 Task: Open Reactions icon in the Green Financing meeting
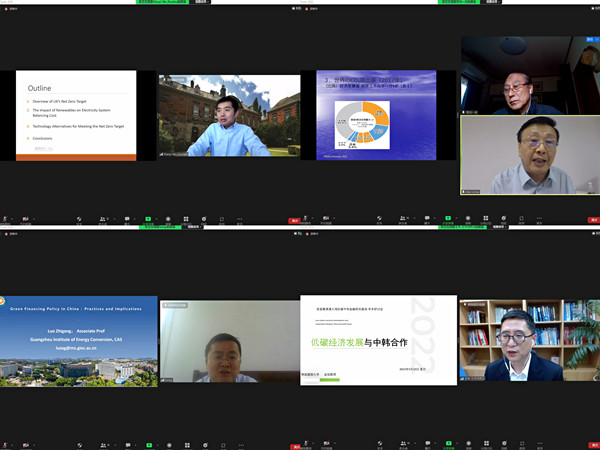coord(205,442)
